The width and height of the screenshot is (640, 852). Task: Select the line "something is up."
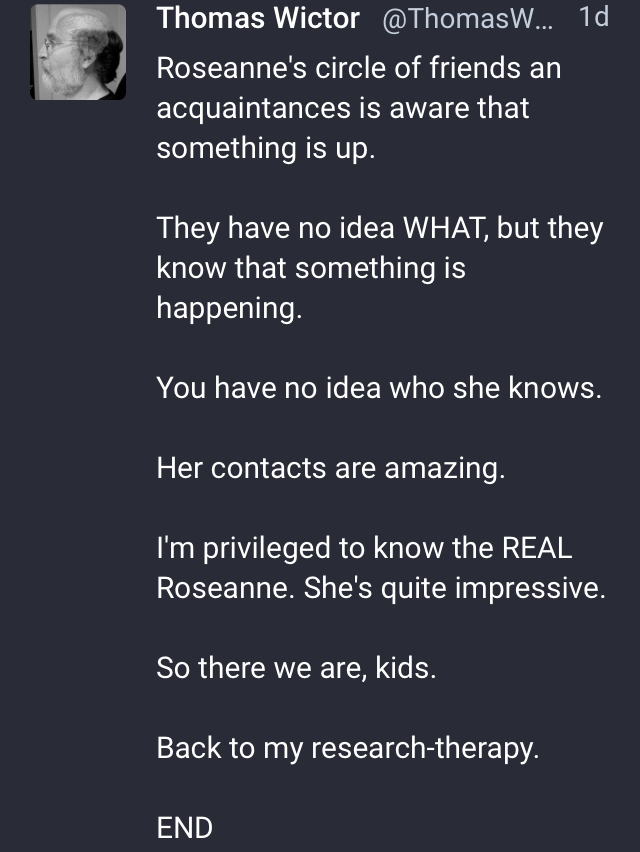266,148
